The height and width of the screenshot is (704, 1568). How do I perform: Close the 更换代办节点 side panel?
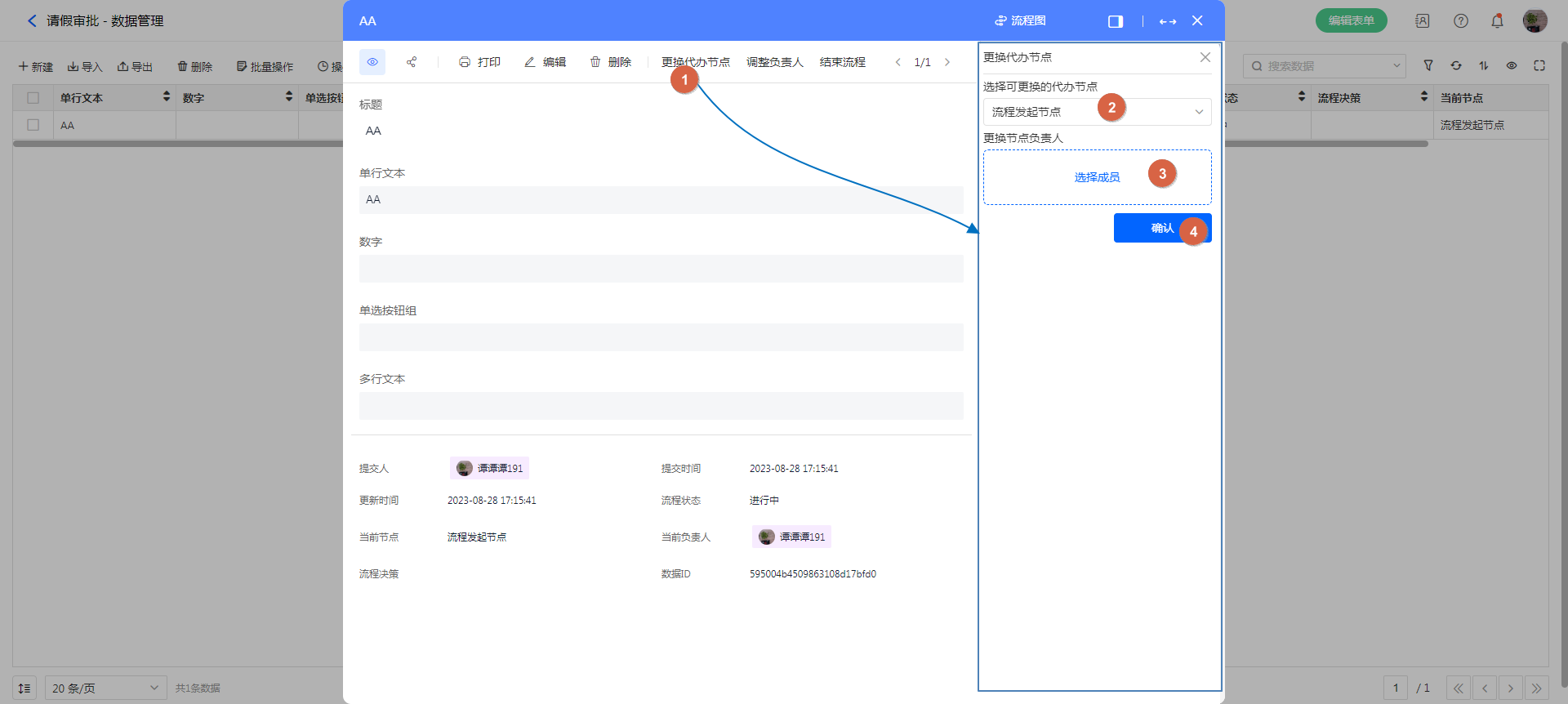tap(1205, 57)
